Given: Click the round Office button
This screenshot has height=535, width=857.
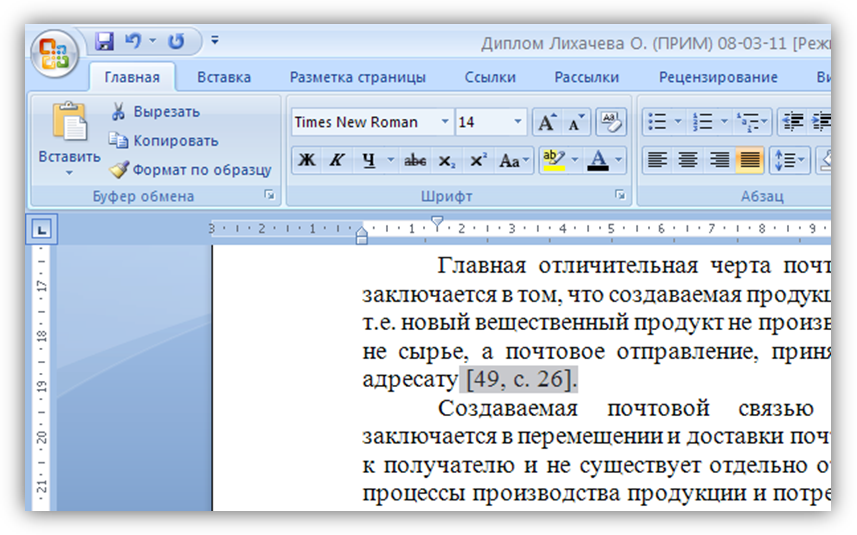Looking at the screenshot, I should coord(54,52).
